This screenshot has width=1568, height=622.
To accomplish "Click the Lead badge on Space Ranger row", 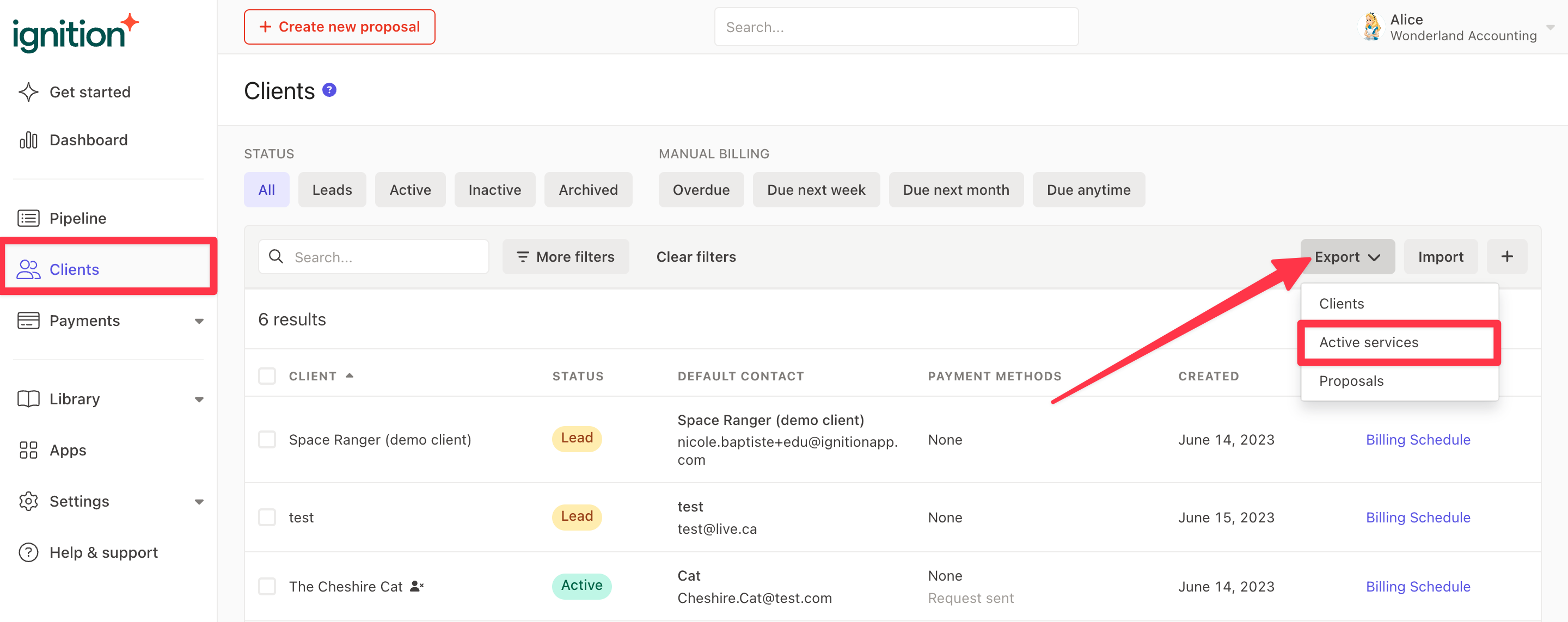I will click(x=577, y=438).
